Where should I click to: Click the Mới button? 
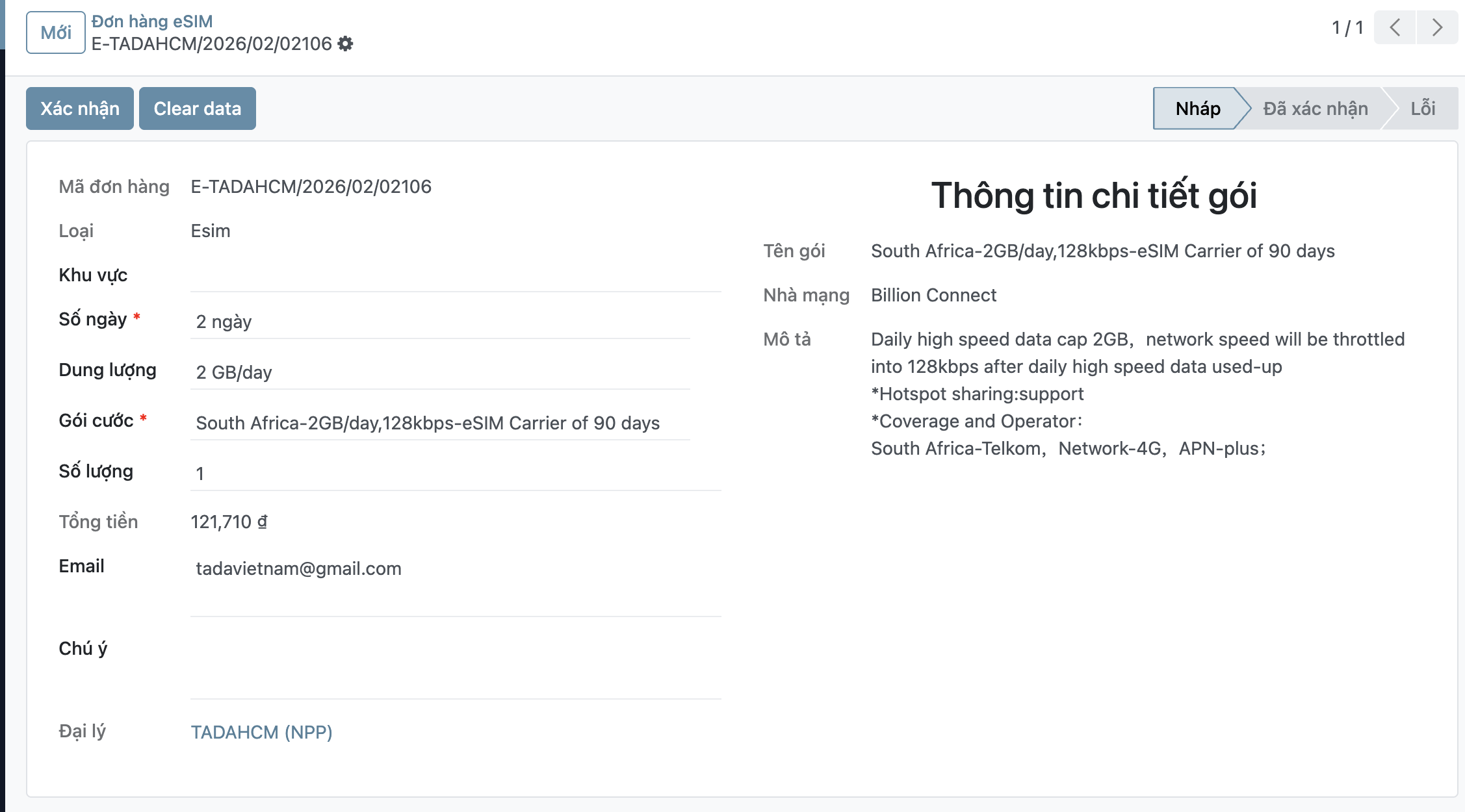(56, 32)
